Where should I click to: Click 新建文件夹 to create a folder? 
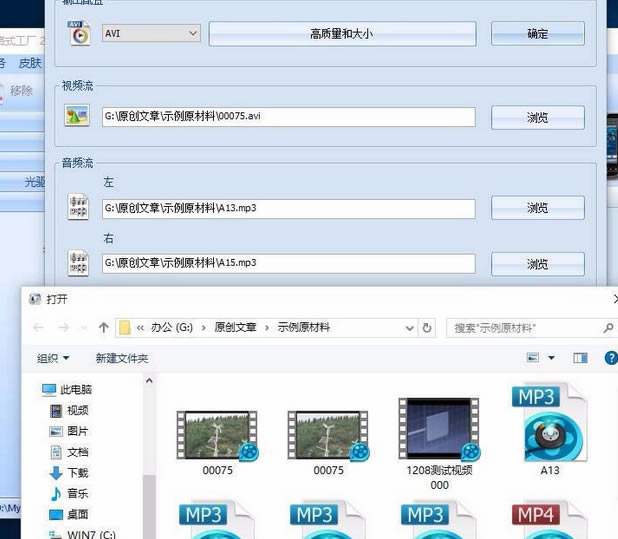pos(122,358)
